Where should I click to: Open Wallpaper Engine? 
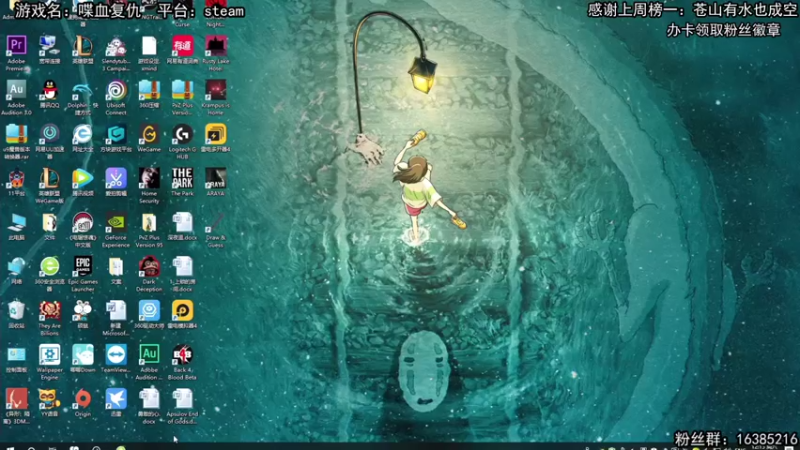(x=49, y=355)
